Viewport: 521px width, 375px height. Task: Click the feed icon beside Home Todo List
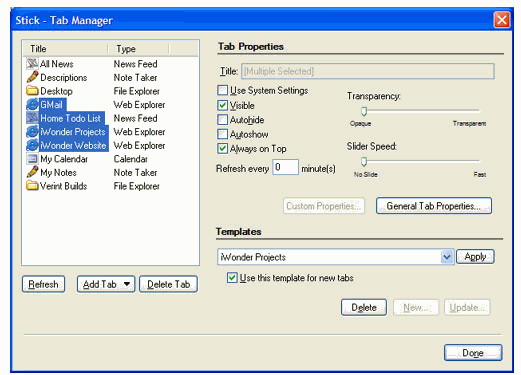pyautogui.click(x=32, y=118)
